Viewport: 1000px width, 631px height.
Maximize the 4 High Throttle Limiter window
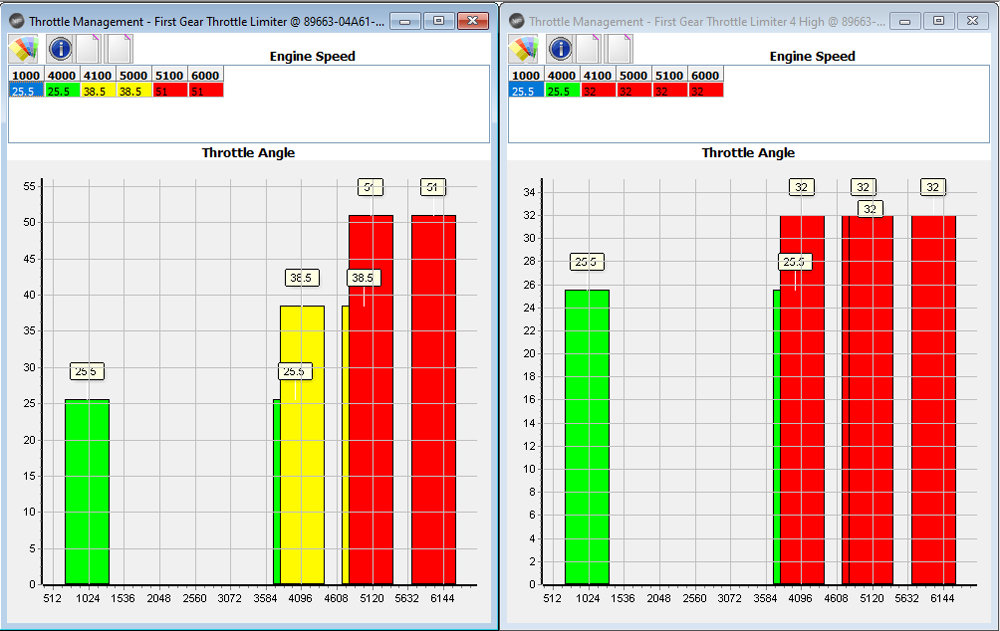coord(939,21)
